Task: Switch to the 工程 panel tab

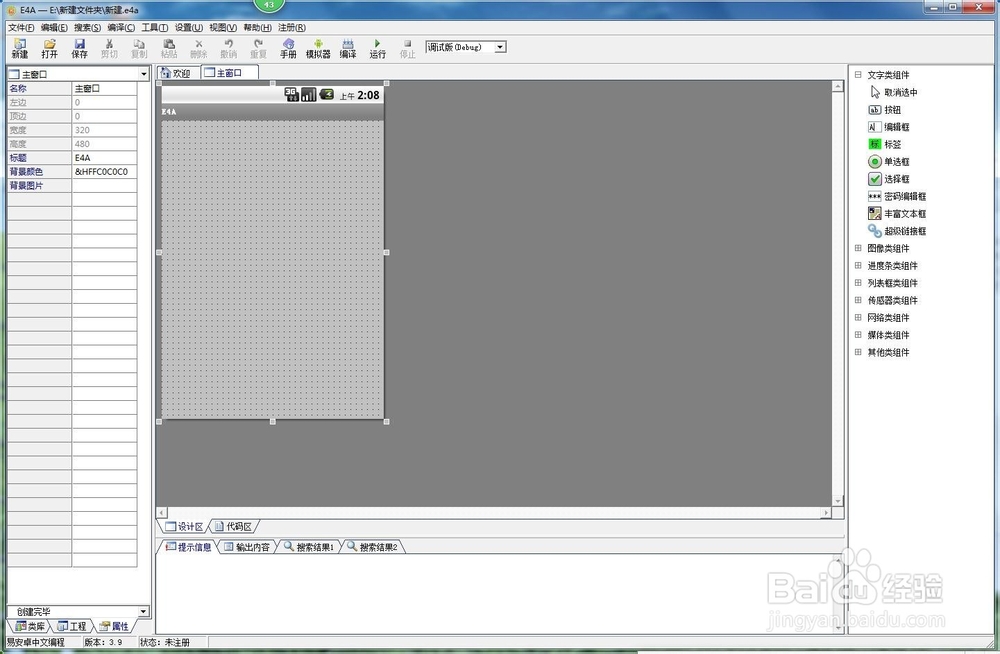Action: click(x=72, y=627)
